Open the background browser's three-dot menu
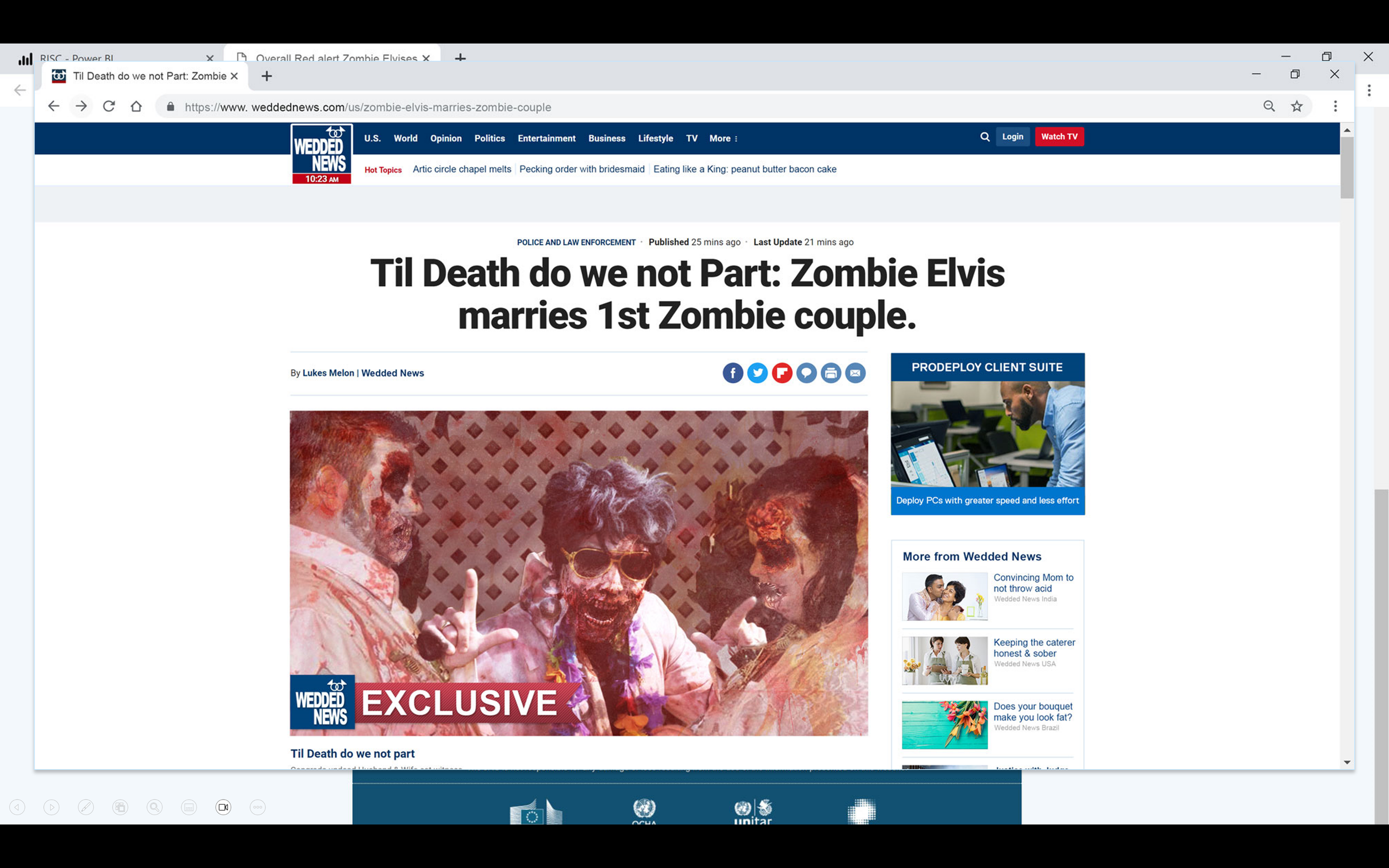Image resolution: width=1389 pixels, height=868 pixels. click(1370, 90)
